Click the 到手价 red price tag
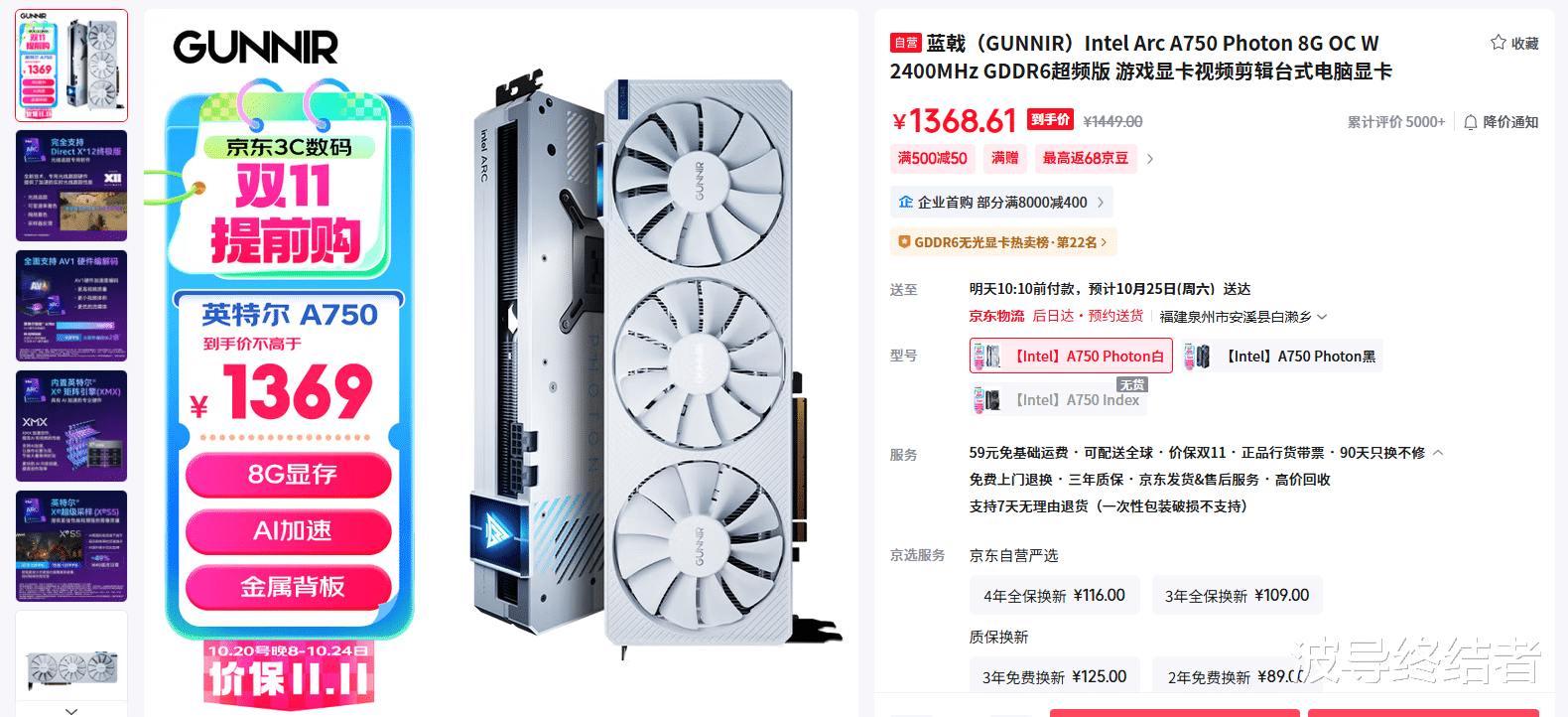This screenshot has width=1568, height=717. pyautogui.click(x=1050, y=120)
